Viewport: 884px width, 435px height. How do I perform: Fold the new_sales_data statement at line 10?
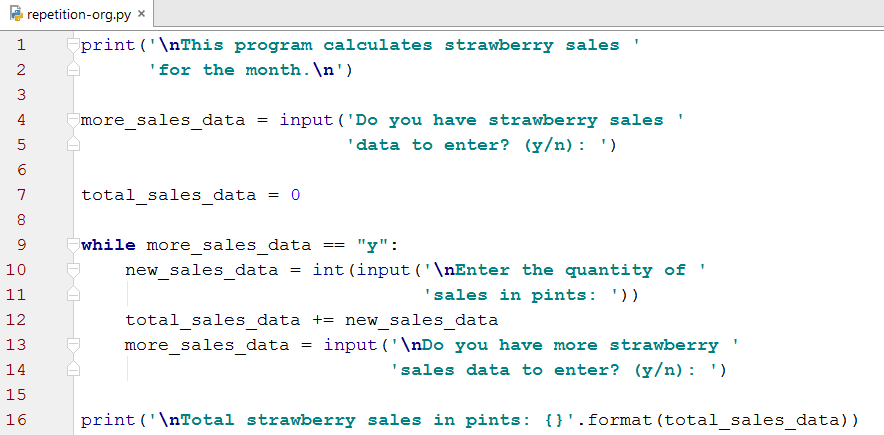[x=72, y=270]
